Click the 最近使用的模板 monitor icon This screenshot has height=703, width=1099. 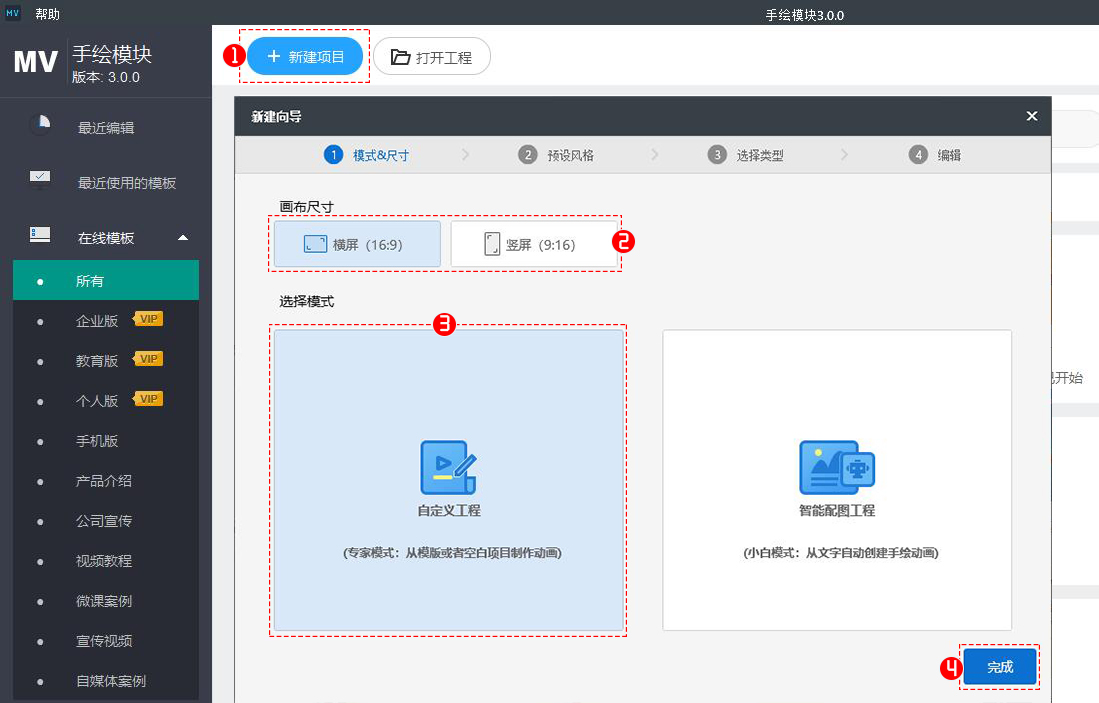(40, 180)
